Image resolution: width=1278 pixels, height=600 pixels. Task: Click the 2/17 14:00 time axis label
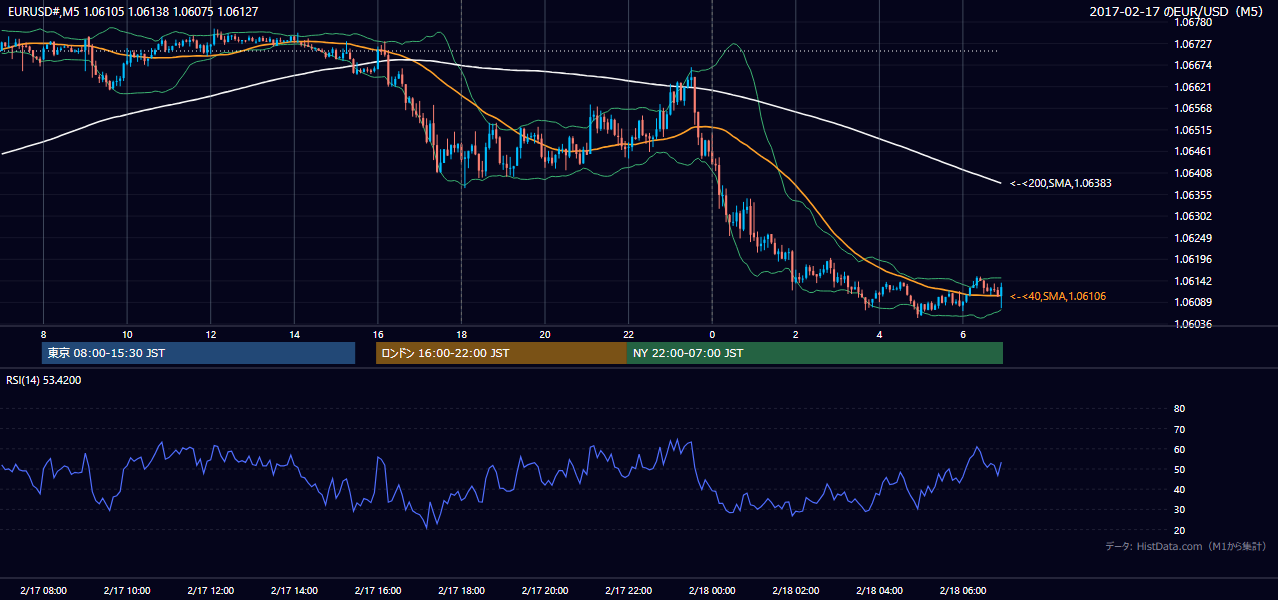click(x=294, y=590)
